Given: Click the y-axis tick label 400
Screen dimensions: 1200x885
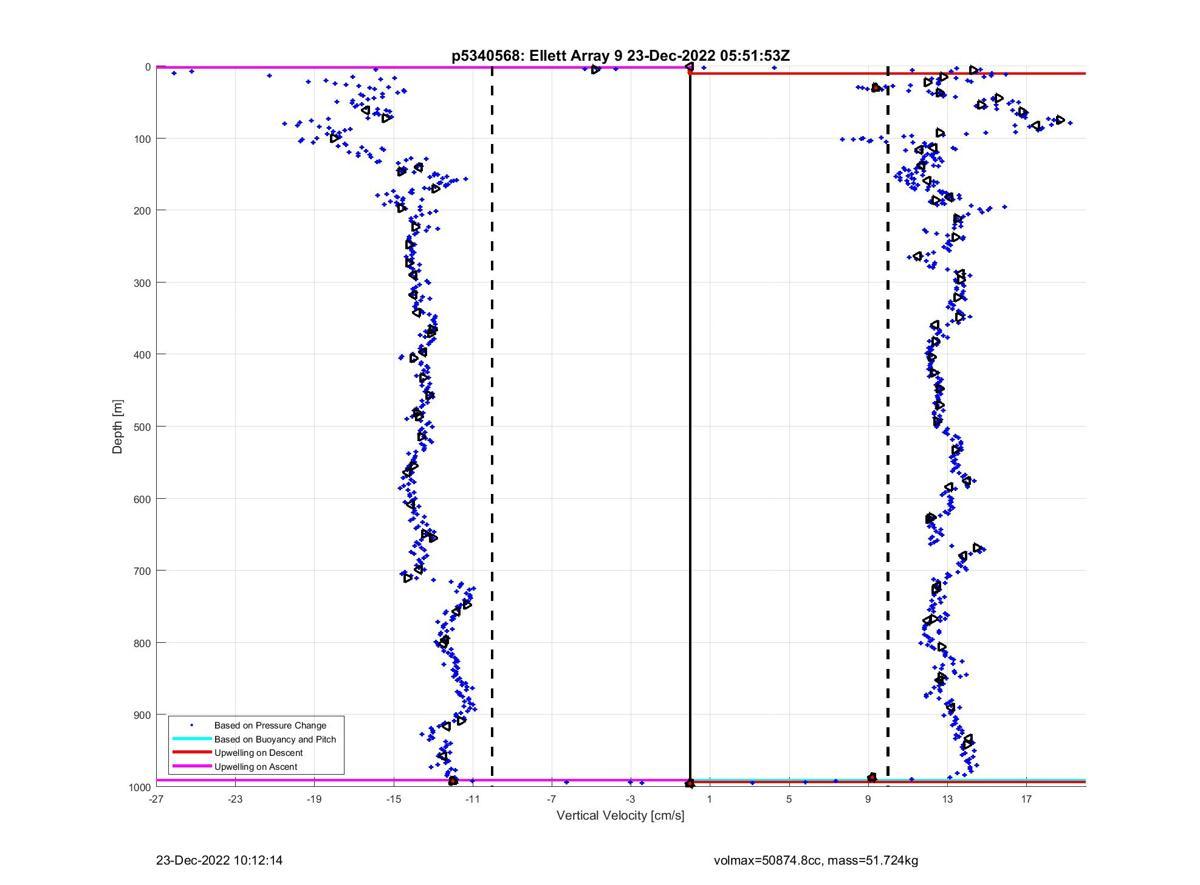Looking at the screenshot, I should coord(141,355).
